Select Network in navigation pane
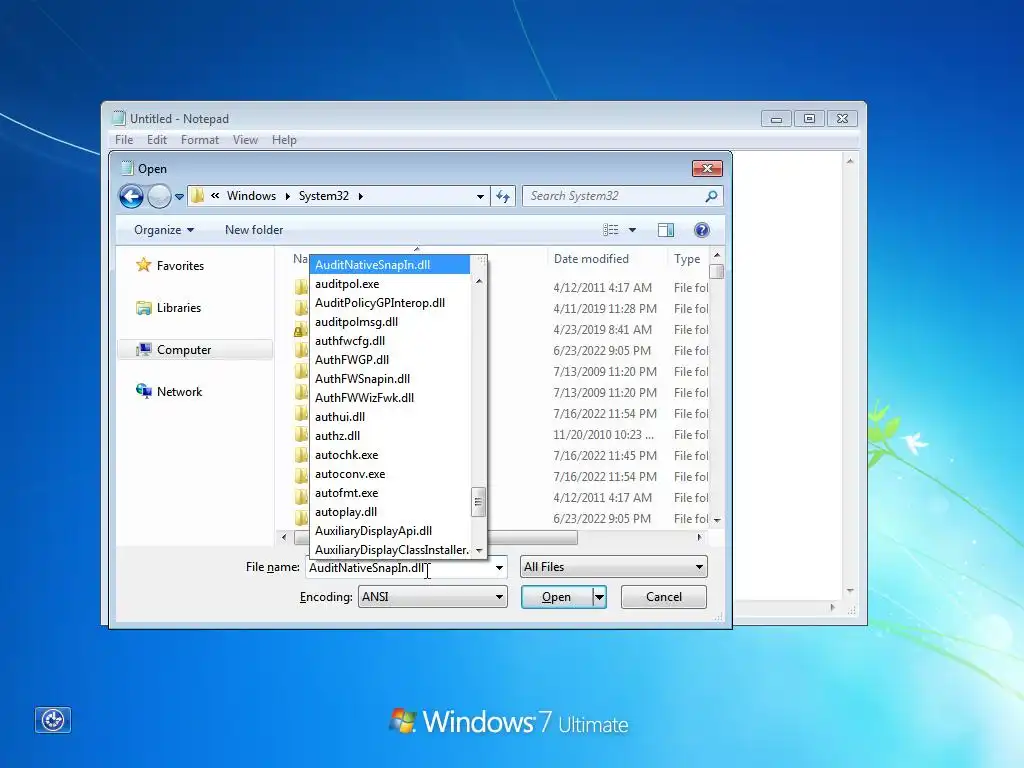 (x=170, y=392)
